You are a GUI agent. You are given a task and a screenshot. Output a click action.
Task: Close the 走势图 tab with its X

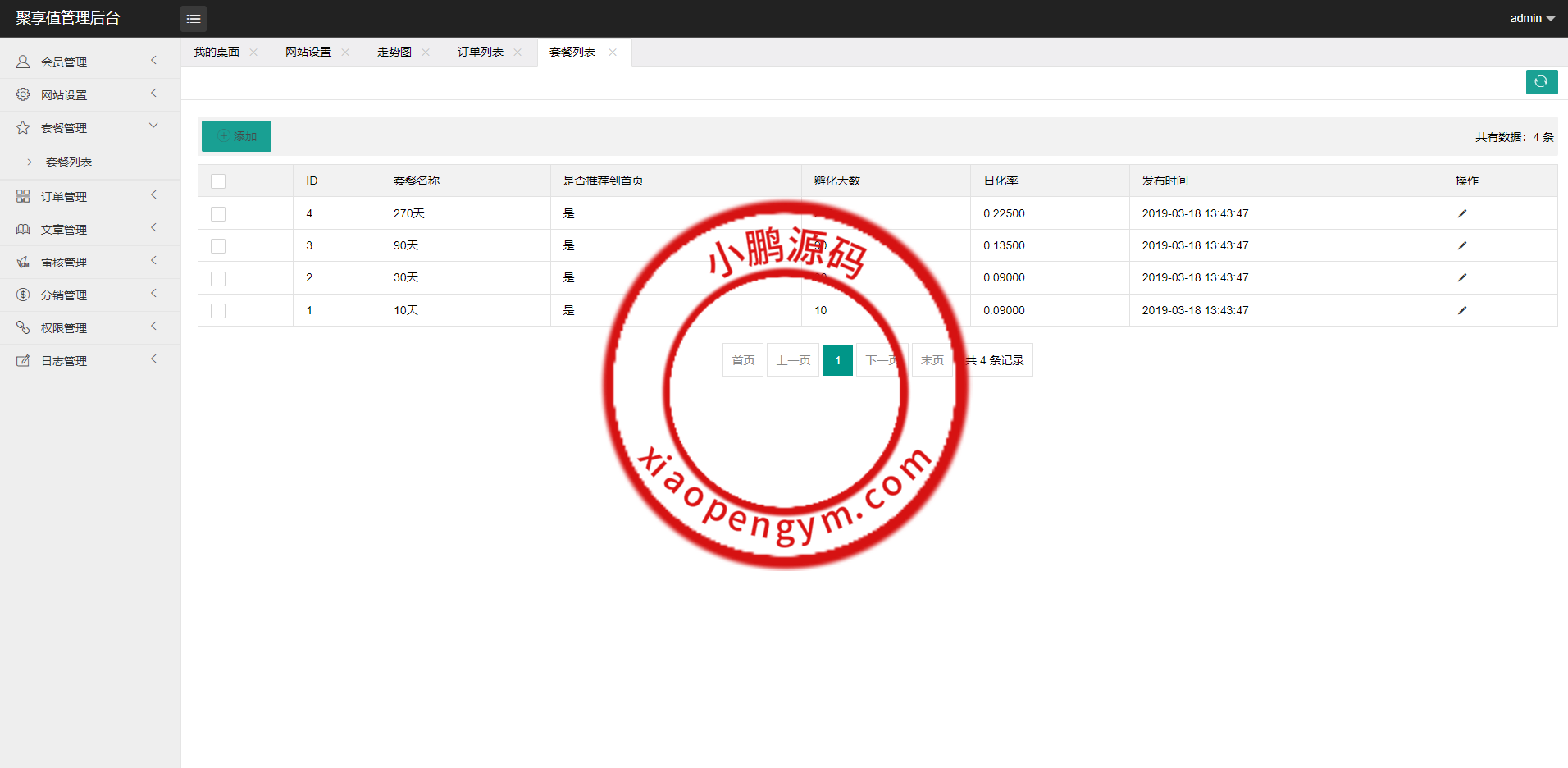(426, 53)
